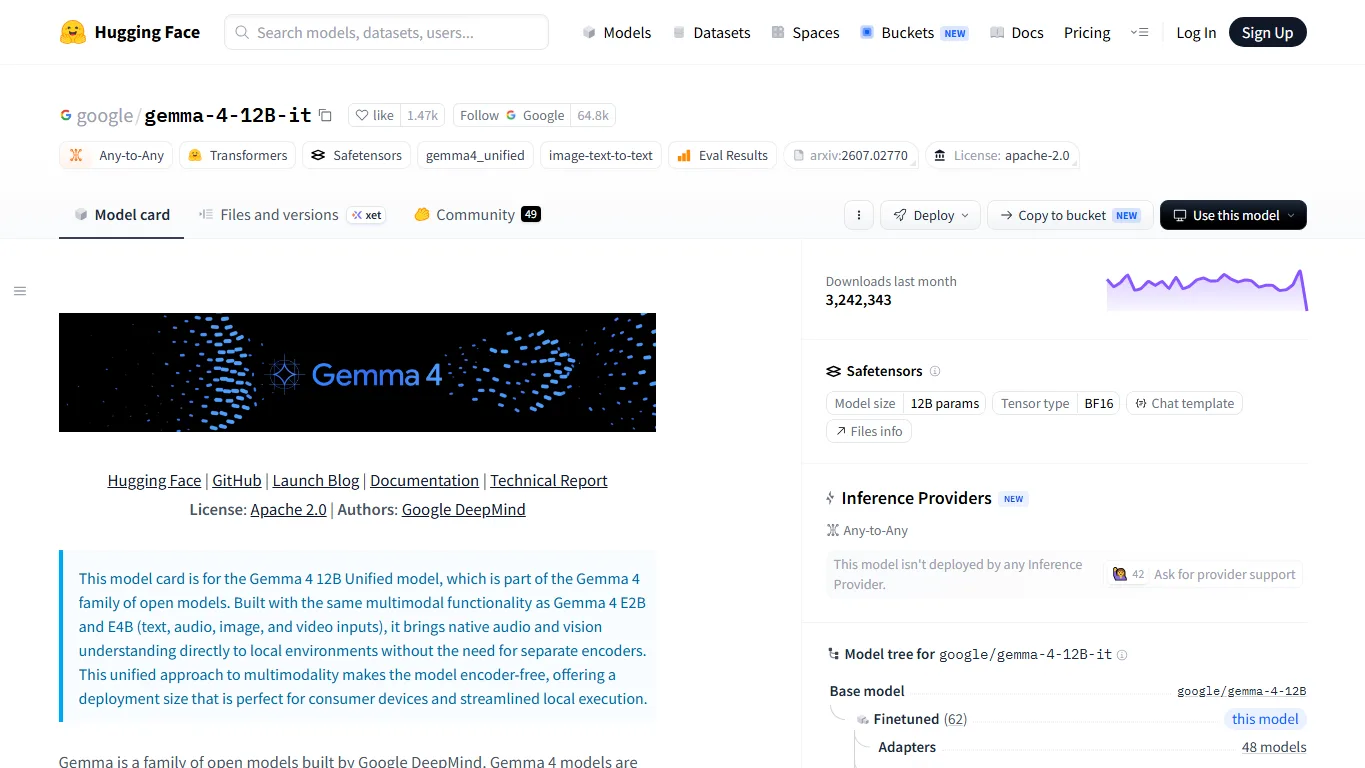Open the Google DeepMind authors link
This screenshot has height=768, width=1365.
tap(463, 509)
